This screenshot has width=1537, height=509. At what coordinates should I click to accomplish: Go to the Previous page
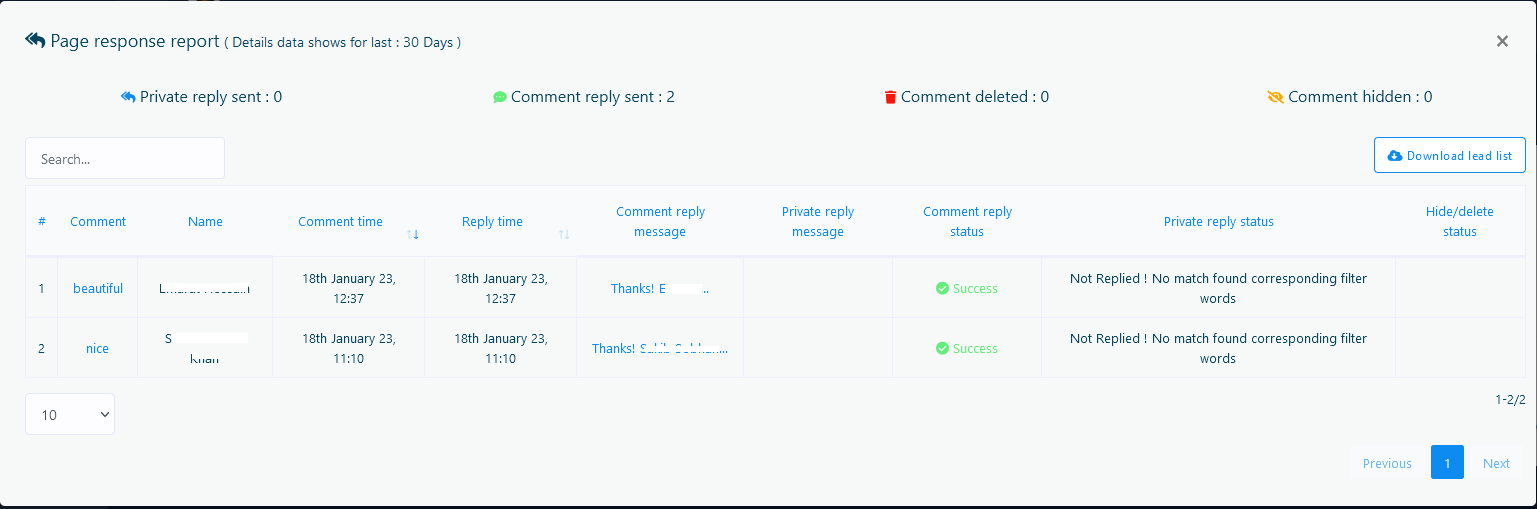click(x=1387, y=463)
